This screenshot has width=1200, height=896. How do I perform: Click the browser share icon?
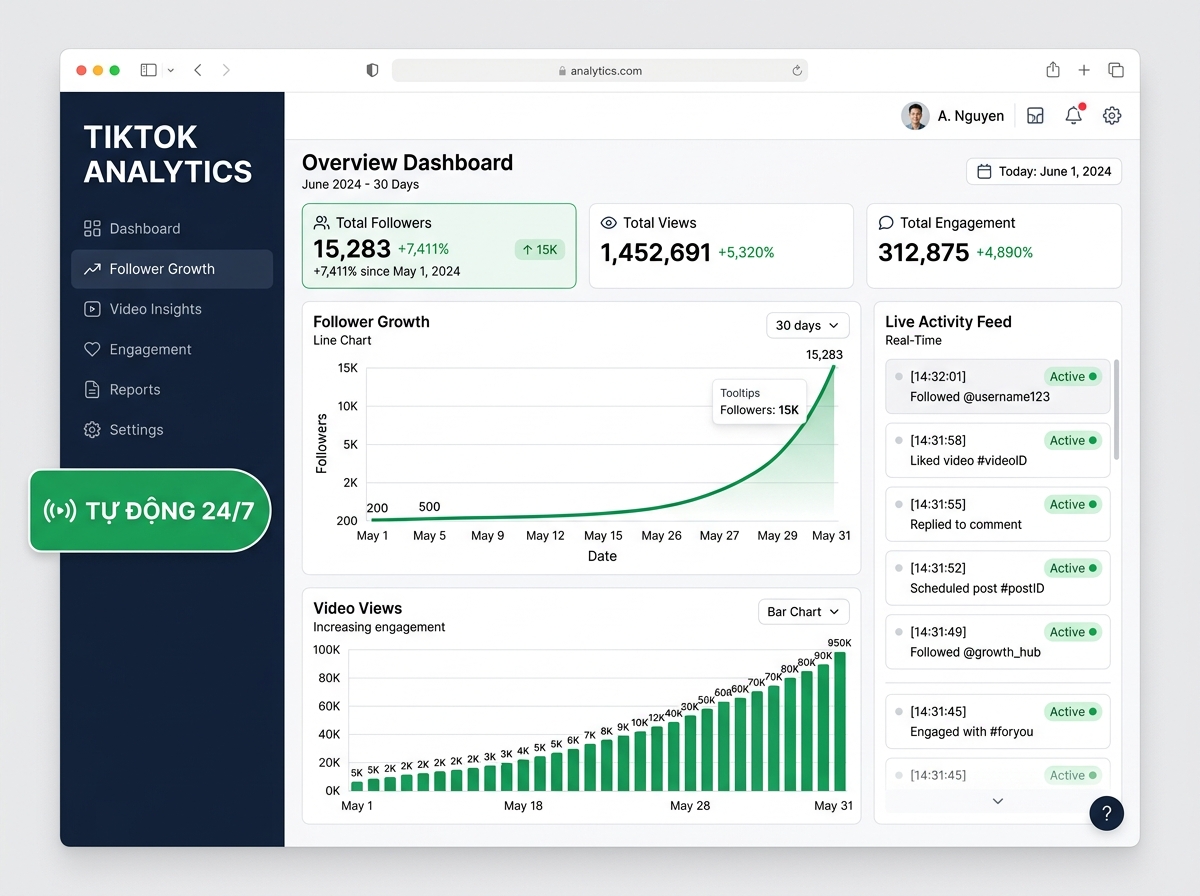pos(1053,69)
